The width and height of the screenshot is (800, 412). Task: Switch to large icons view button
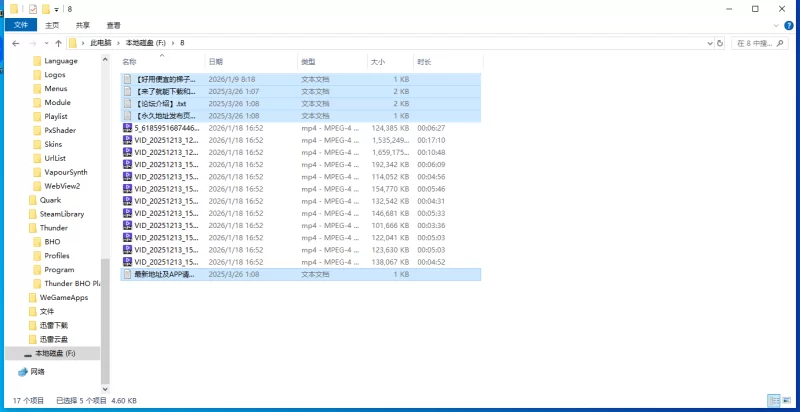(x=787, y=400)
